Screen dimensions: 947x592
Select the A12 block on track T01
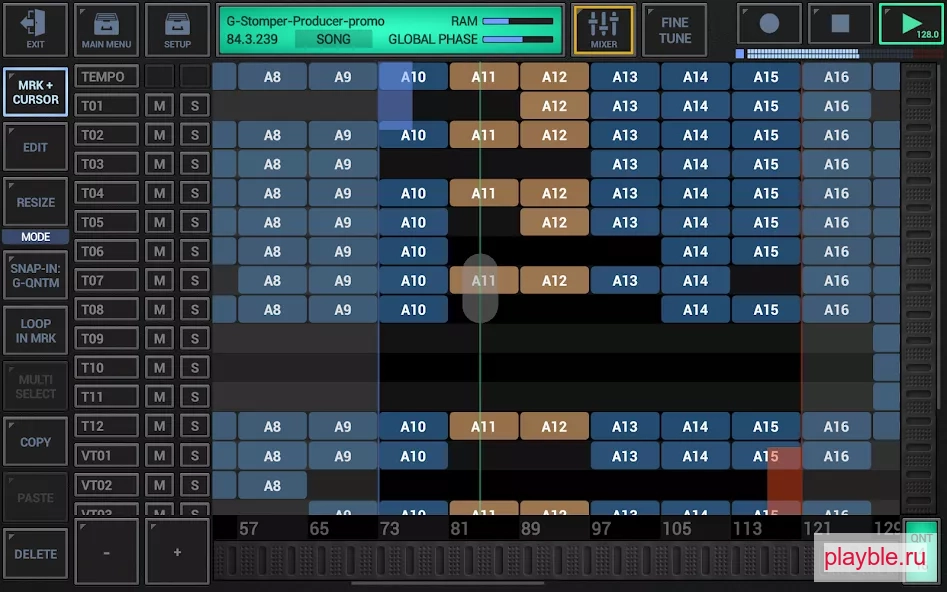tap(554, 106)
